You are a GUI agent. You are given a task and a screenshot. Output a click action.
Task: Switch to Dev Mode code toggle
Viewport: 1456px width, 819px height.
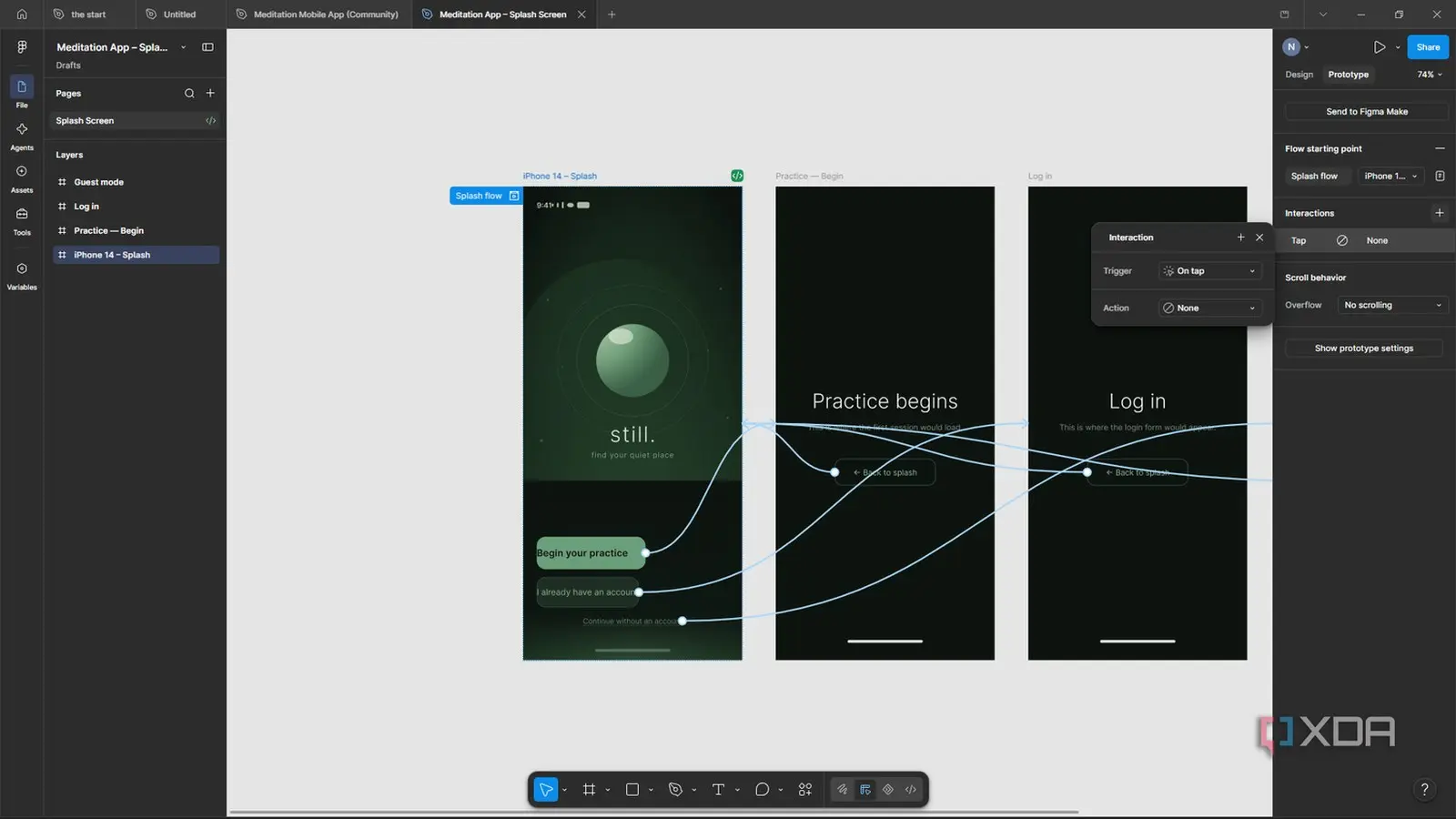coord(911,789)
